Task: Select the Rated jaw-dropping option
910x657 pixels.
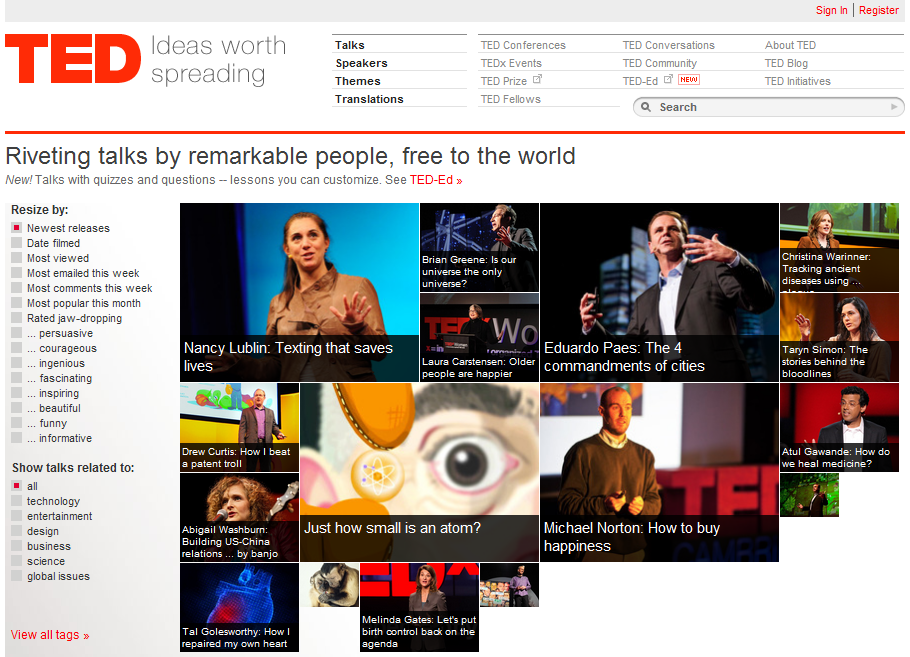Action: 16,318
